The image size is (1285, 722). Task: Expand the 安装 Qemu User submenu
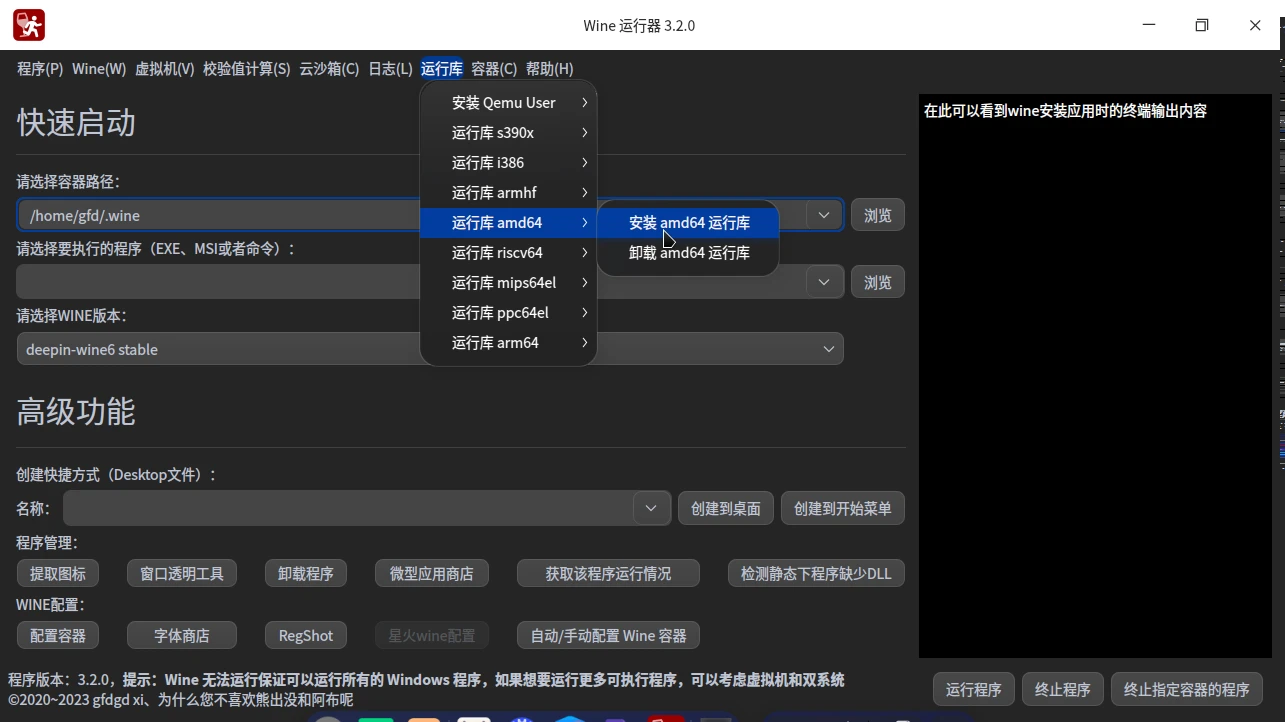[x=508, y=102]
